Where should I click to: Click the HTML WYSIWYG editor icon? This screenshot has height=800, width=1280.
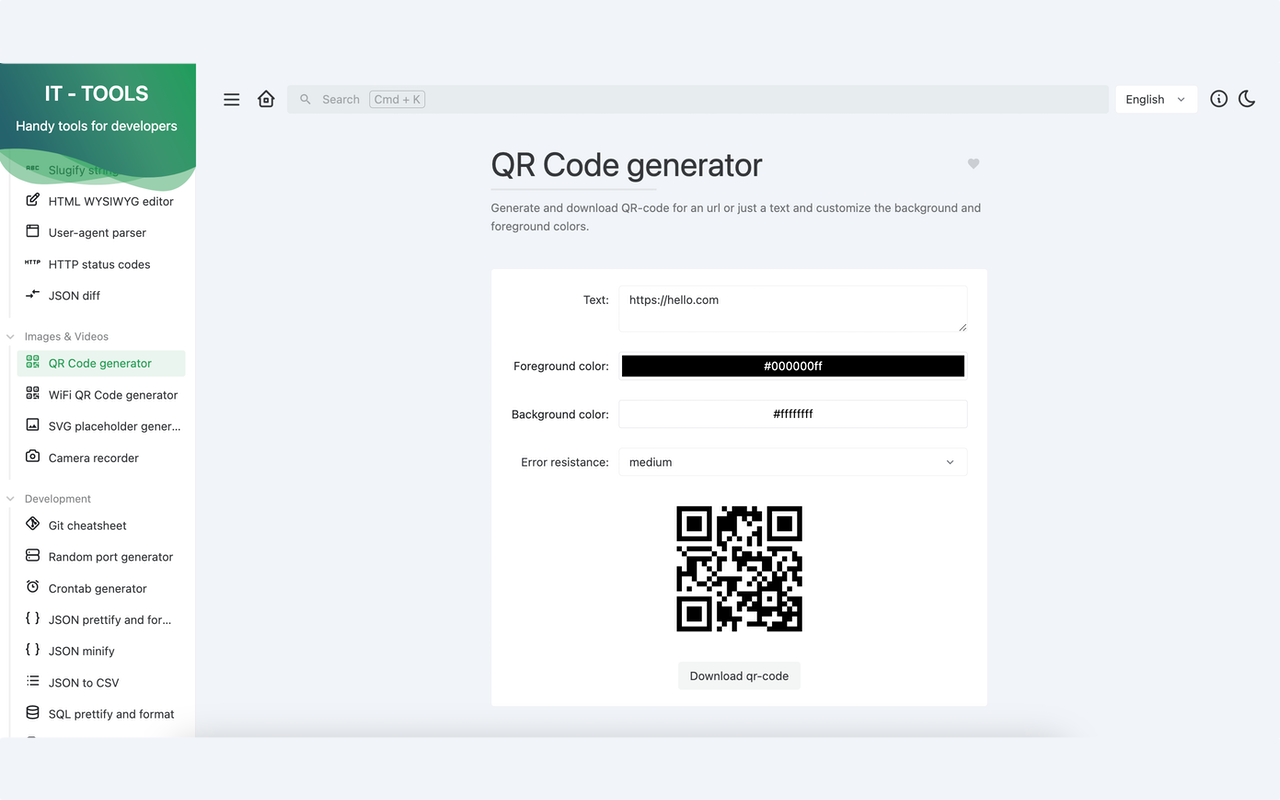click(x=33, y=201)
